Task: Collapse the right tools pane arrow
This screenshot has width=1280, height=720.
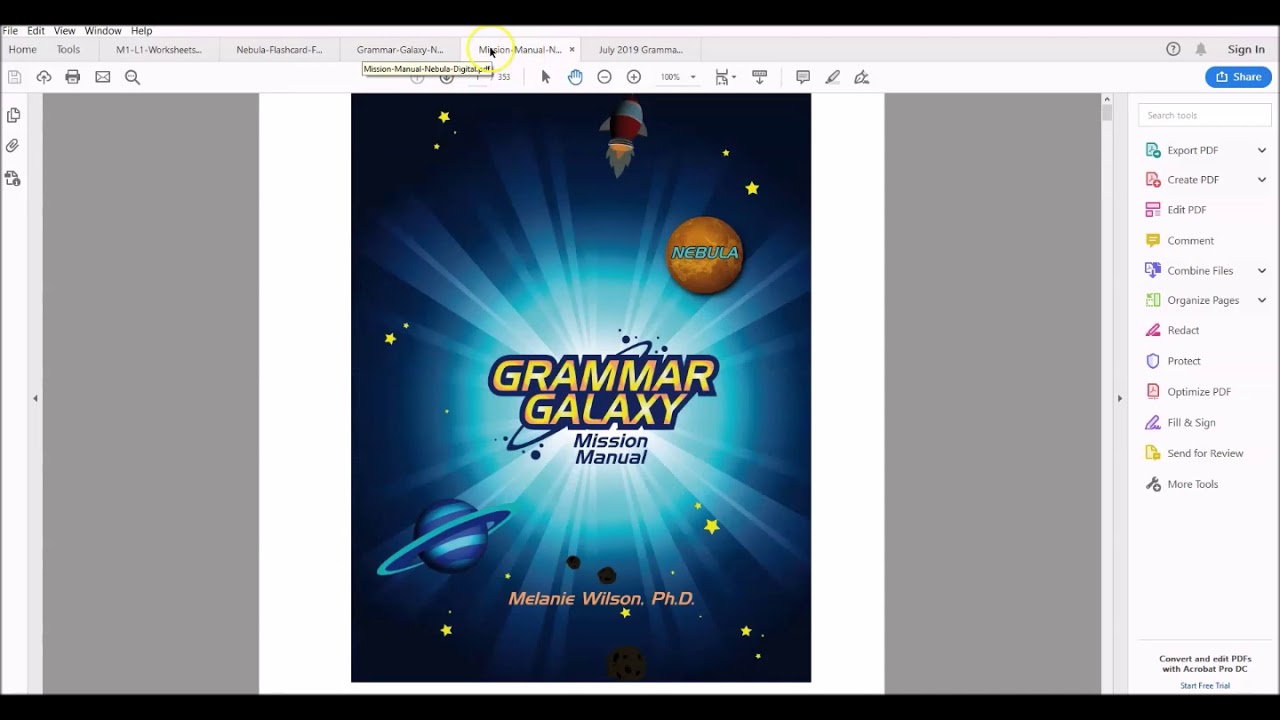Action: coord(1119,398)
